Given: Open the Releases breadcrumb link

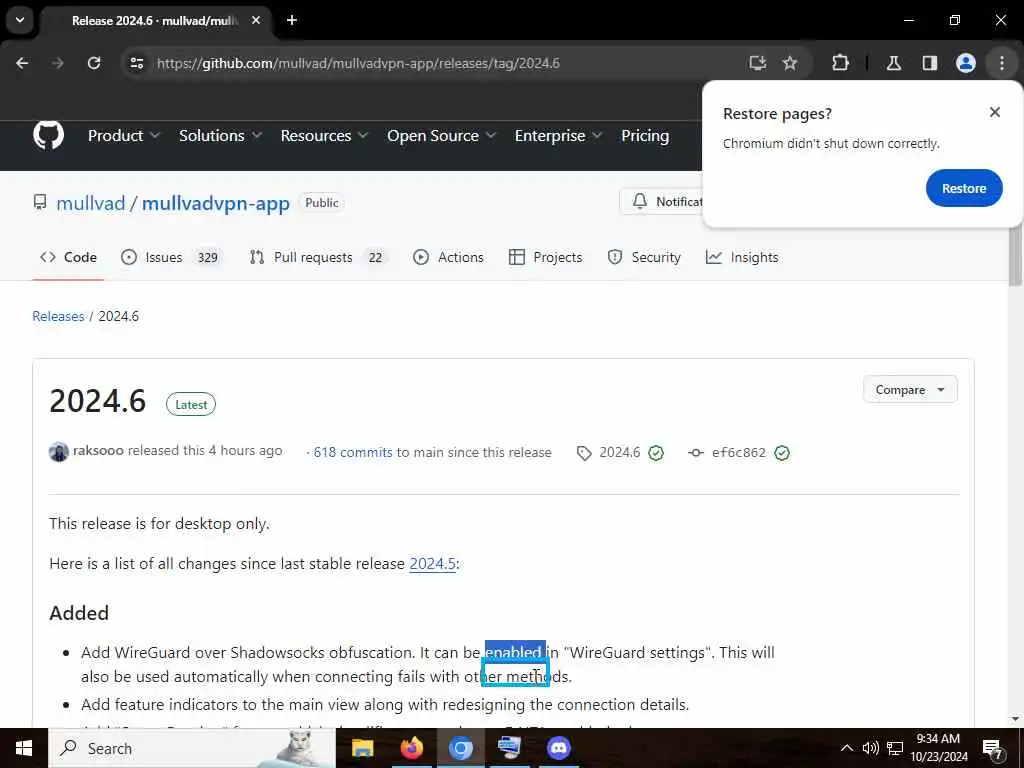Looking at the screenshot, I should (x=58, y=316).
